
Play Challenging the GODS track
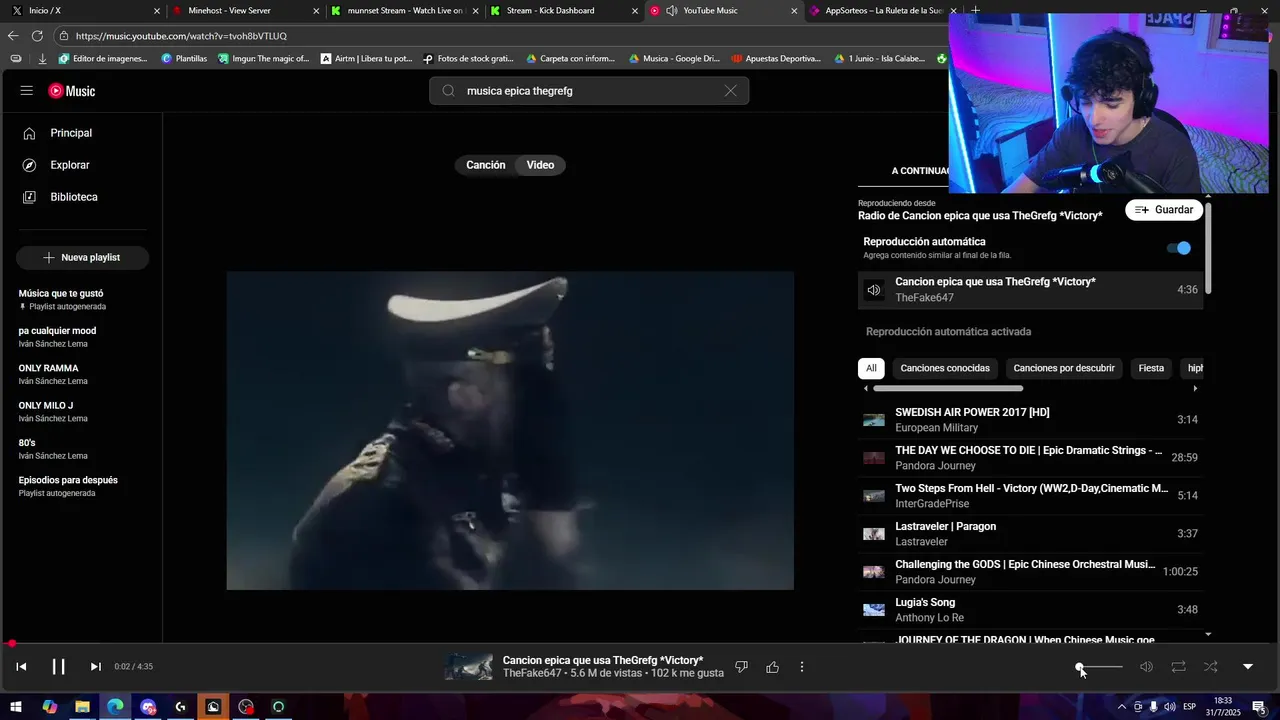[x=1030, y=572]
